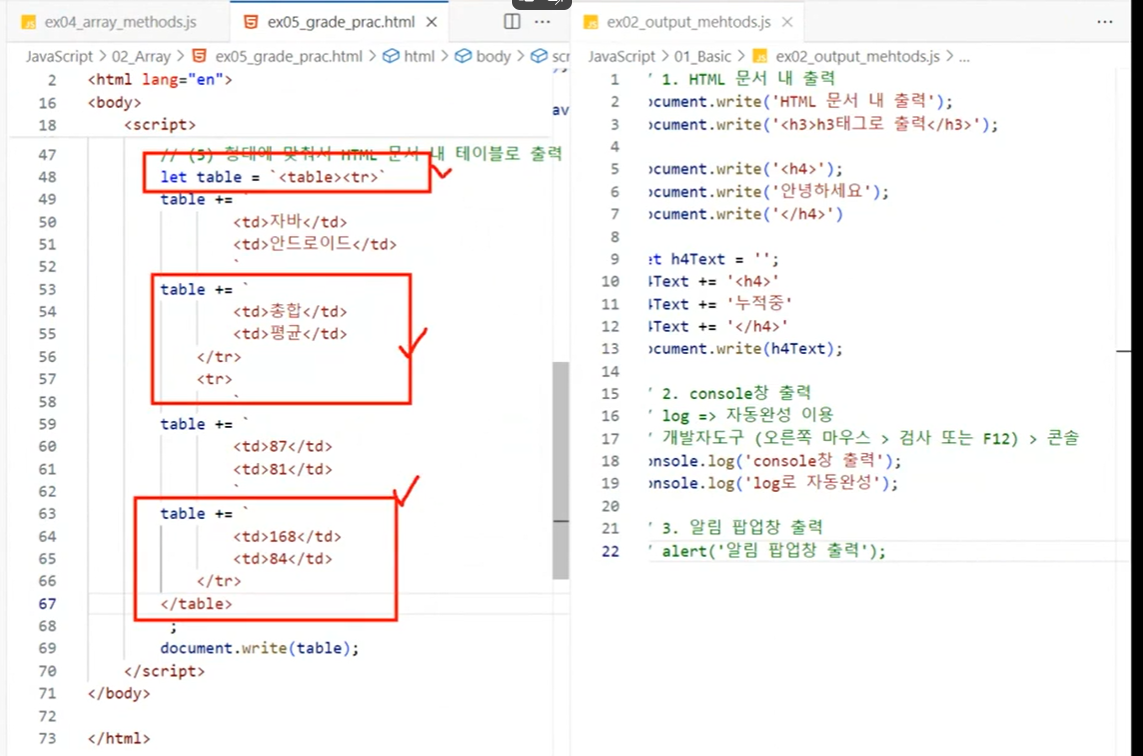Viewport: 1143px width, 756px height.
Task: Click html cube icon in breadcrumb
Action: pos(391,56)
